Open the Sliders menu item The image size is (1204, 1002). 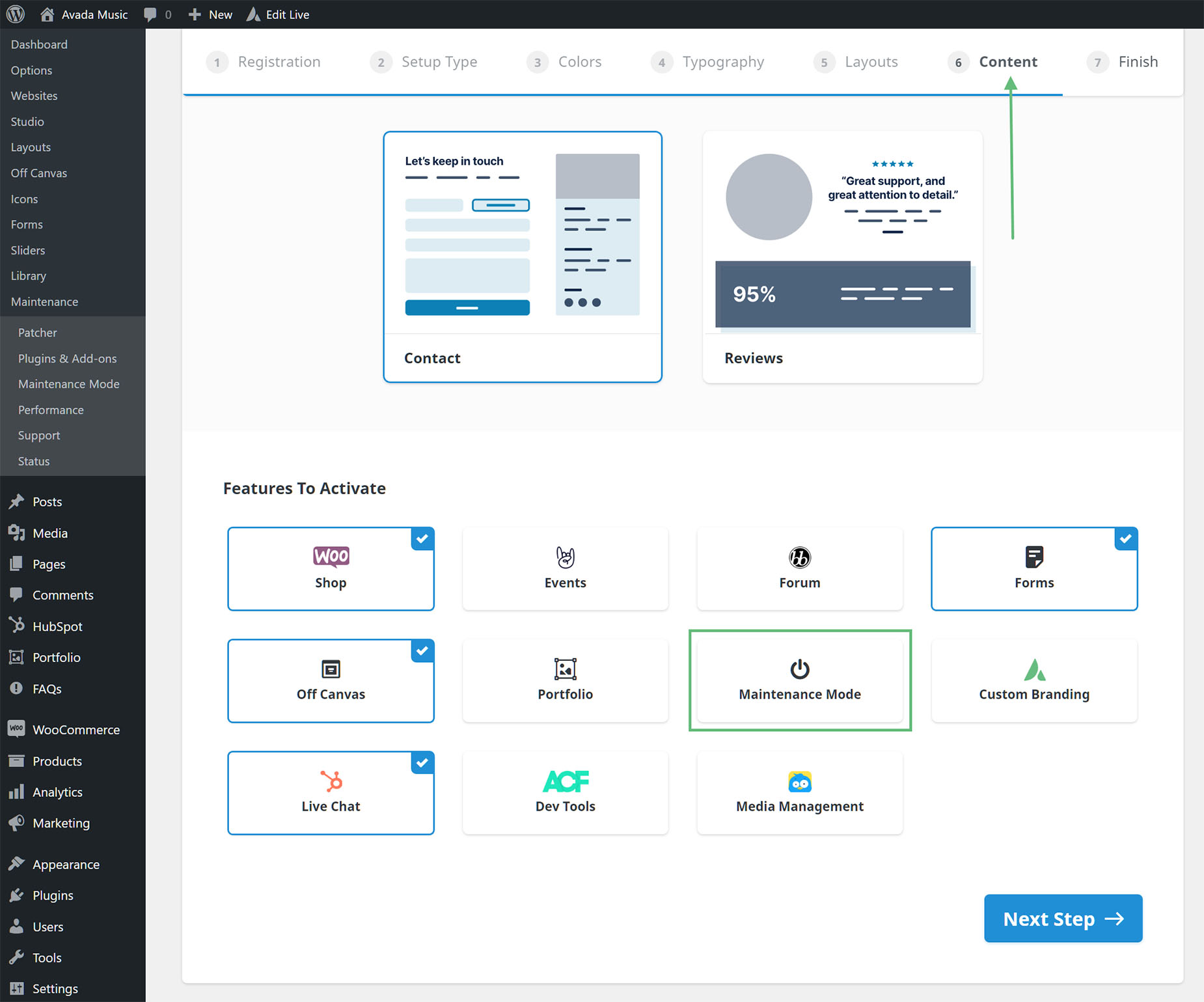click(28, 250)
